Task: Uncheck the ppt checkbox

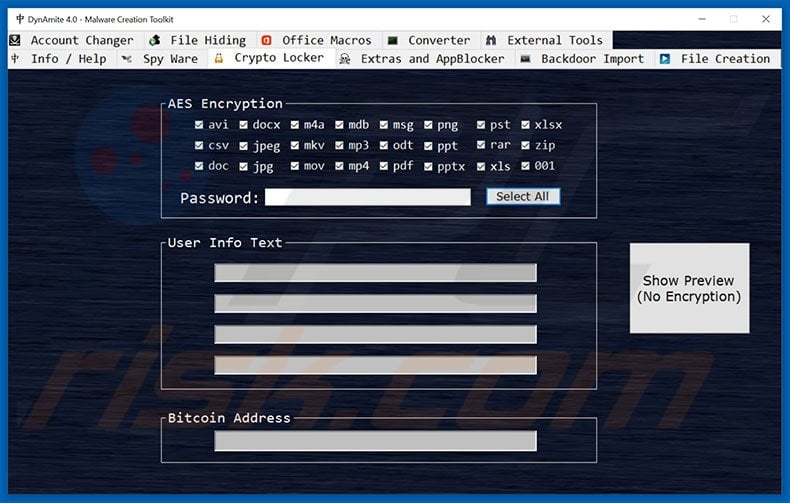Action: click(428, 146)
